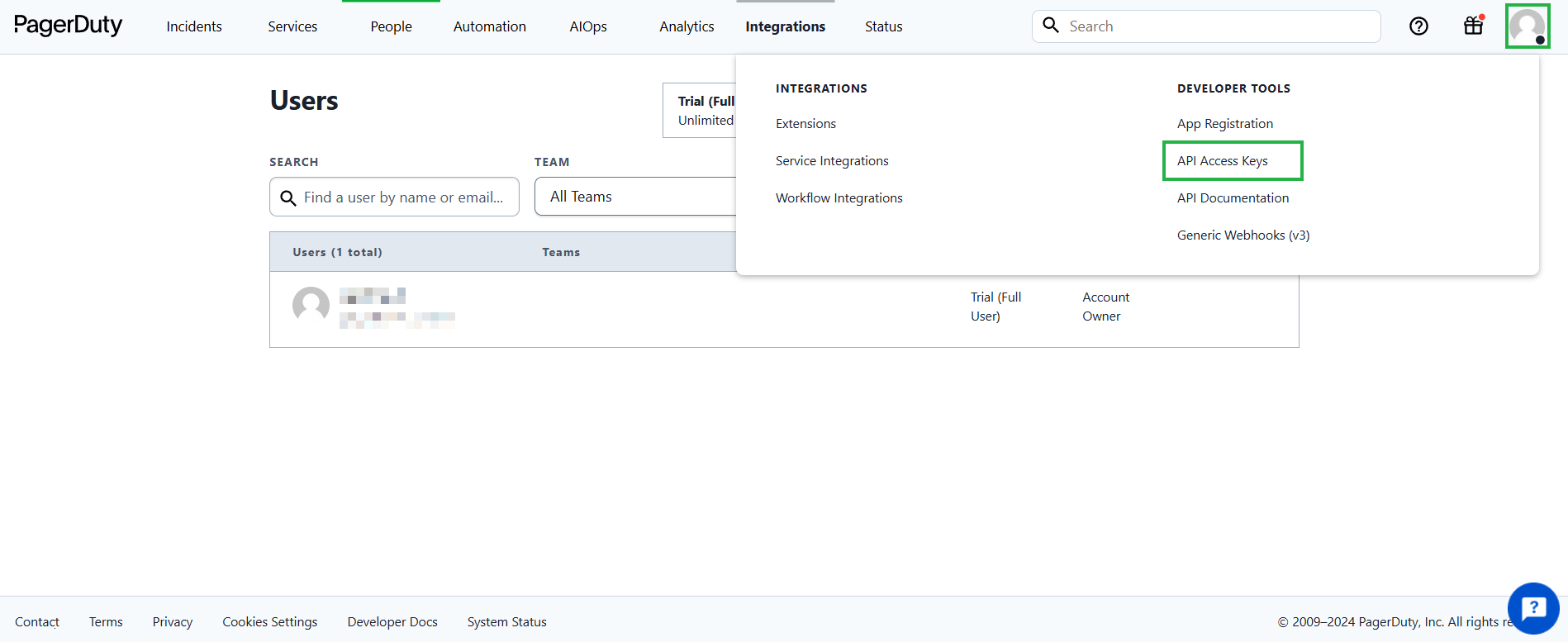
Task: Select Workflow Integrations
Action: pos(839,198)
